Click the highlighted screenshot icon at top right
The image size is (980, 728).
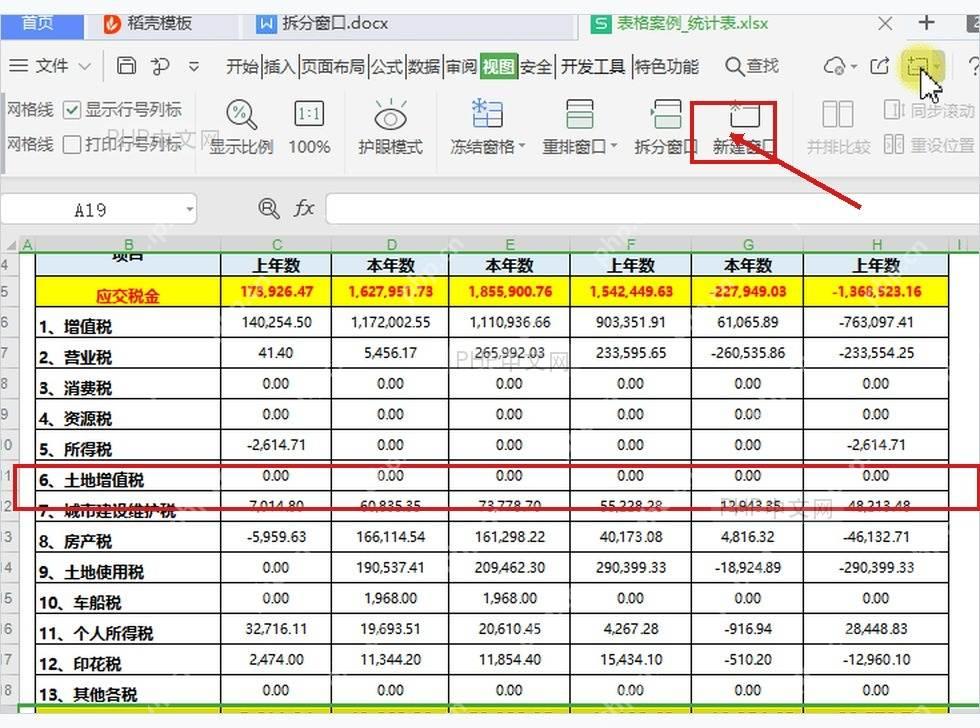tap(918, 65)
